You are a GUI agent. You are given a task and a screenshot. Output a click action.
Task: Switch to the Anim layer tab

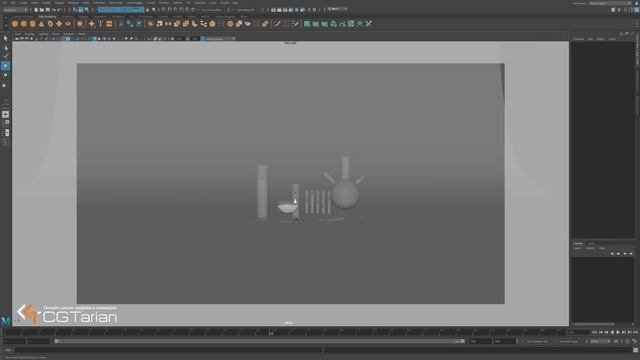pyautogui.click(x=591, y=244)
